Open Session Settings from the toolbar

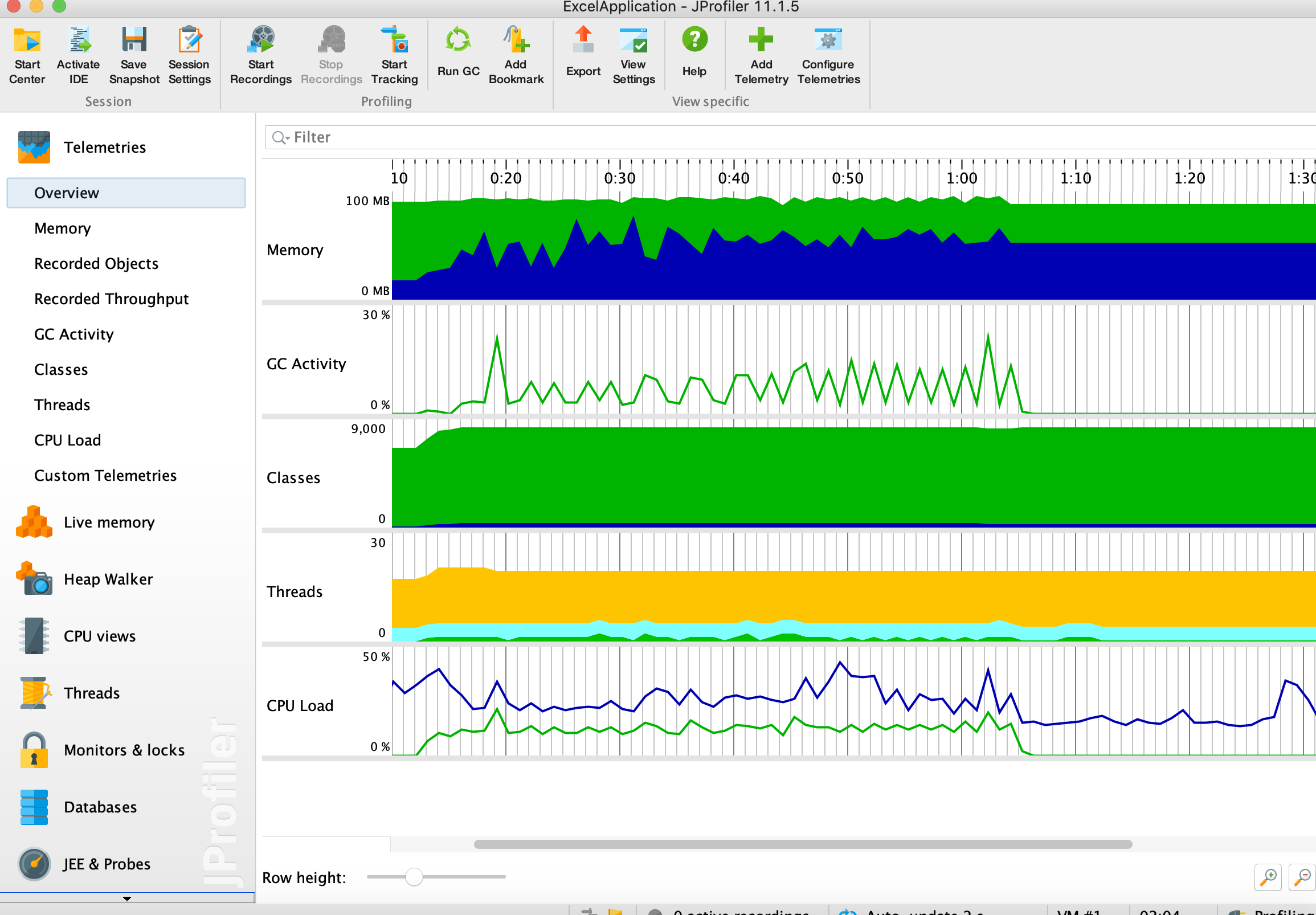(189, 40)
